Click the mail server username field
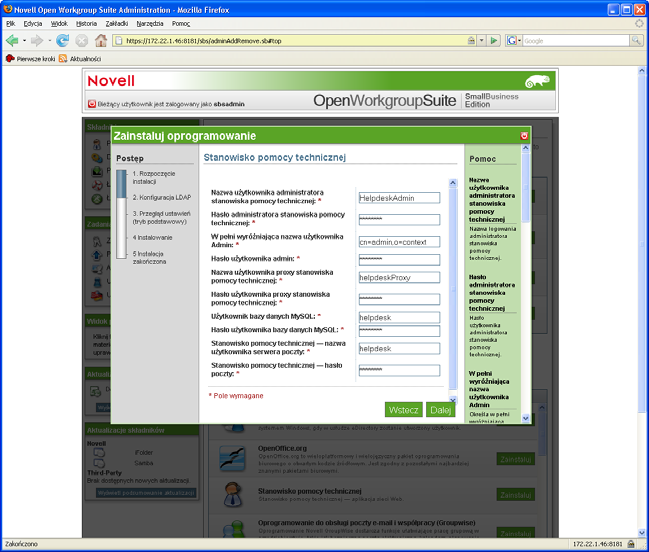 [x=399, y=348]
